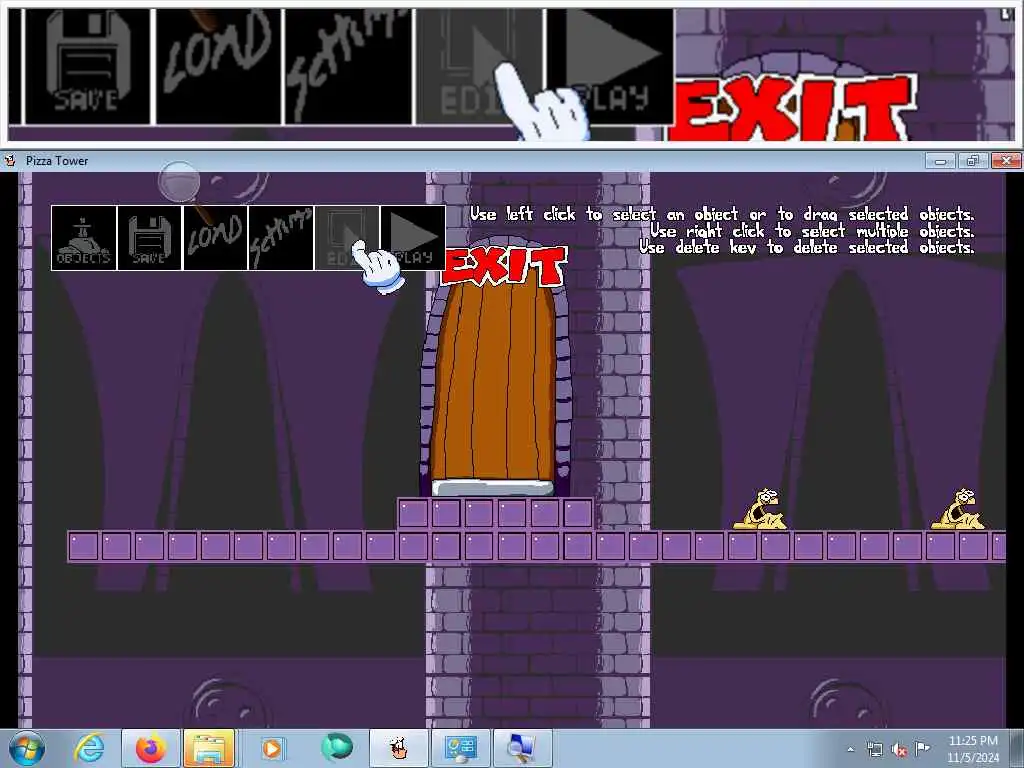Open the OBJECTS panel in the editor
1024x768 pixels.
pos(84,238)
